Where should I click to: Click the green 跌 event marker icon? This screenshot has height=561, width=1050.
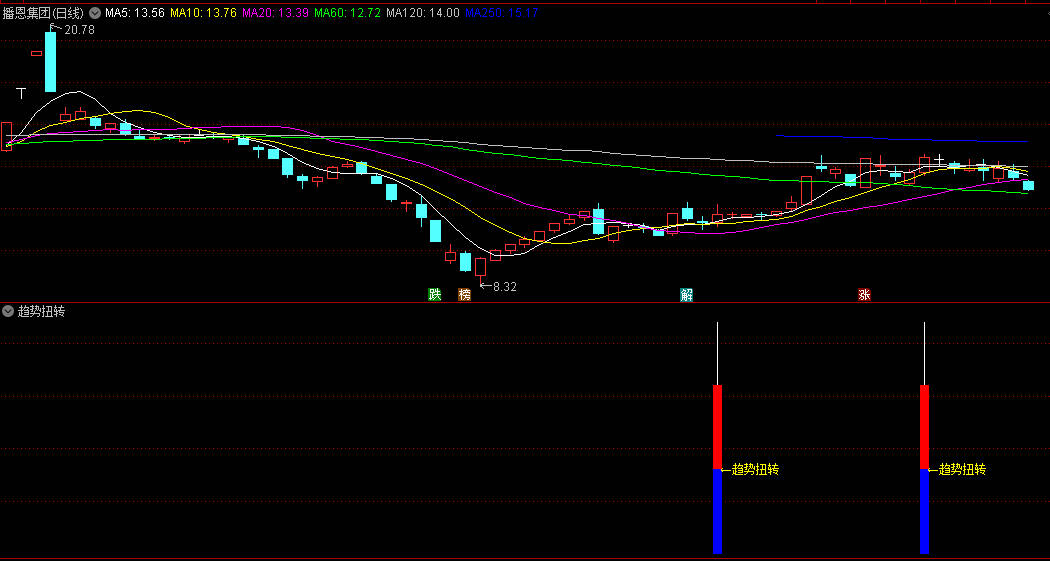(435, 295)
